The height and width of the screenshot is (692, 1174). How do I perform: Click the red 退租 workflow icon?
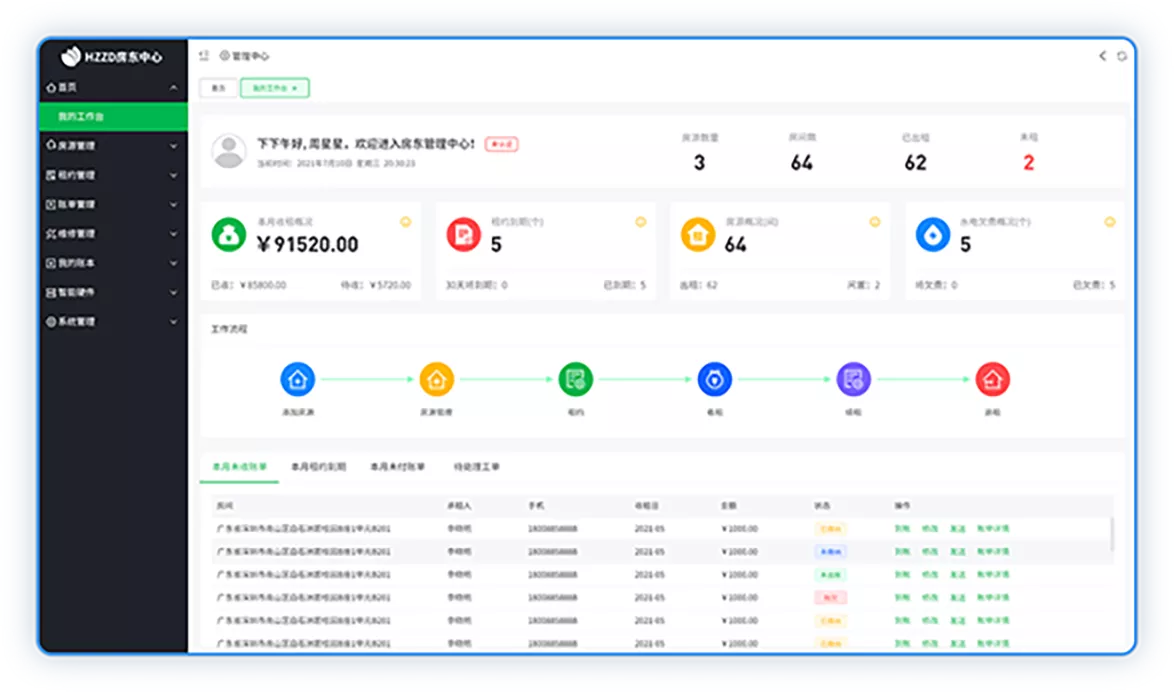(x=992, y=380)
